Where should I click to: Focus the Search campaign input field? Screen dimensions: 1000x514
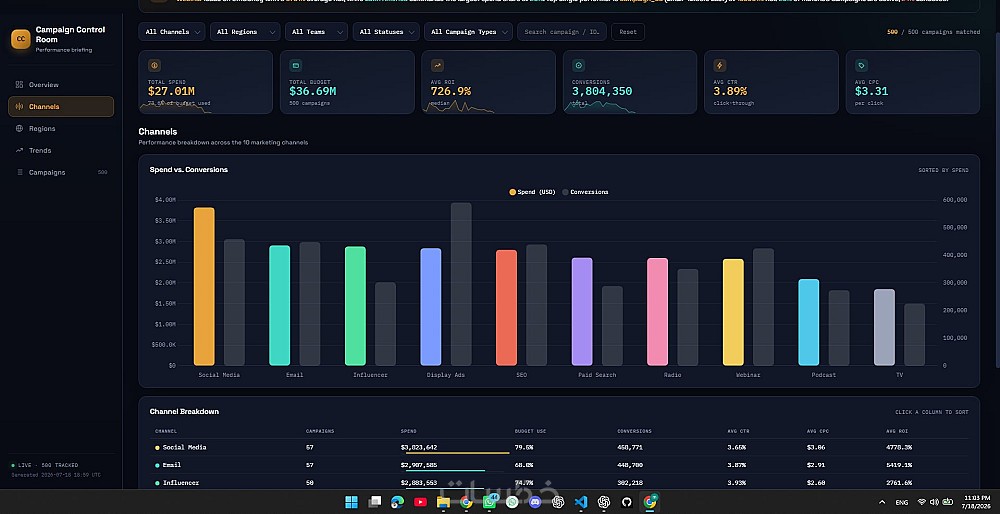click(561, 32)
